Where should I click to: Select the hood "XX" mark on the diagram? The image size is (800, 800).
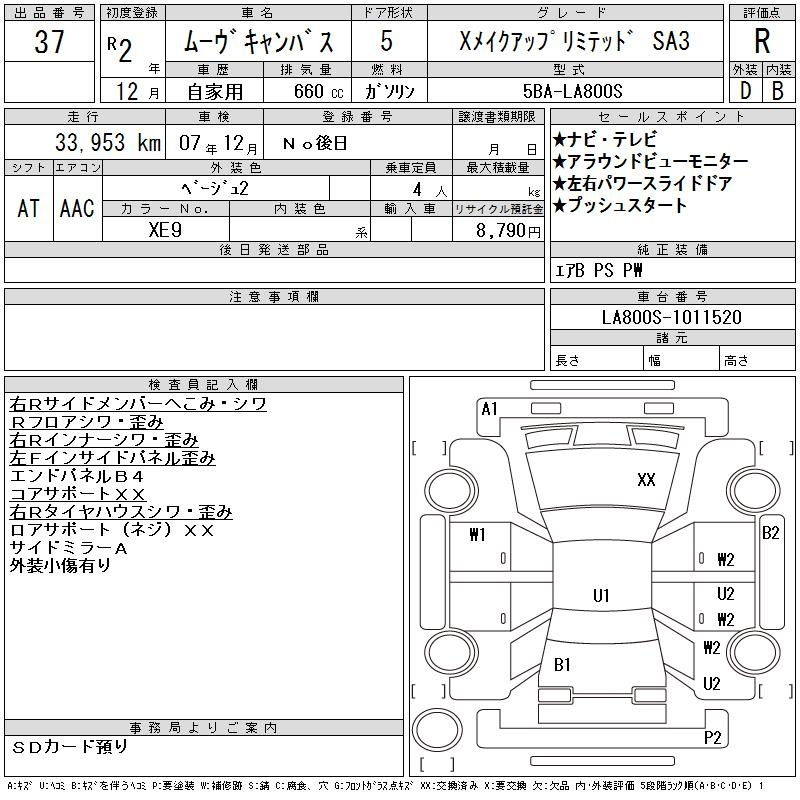tap(646, 480)
